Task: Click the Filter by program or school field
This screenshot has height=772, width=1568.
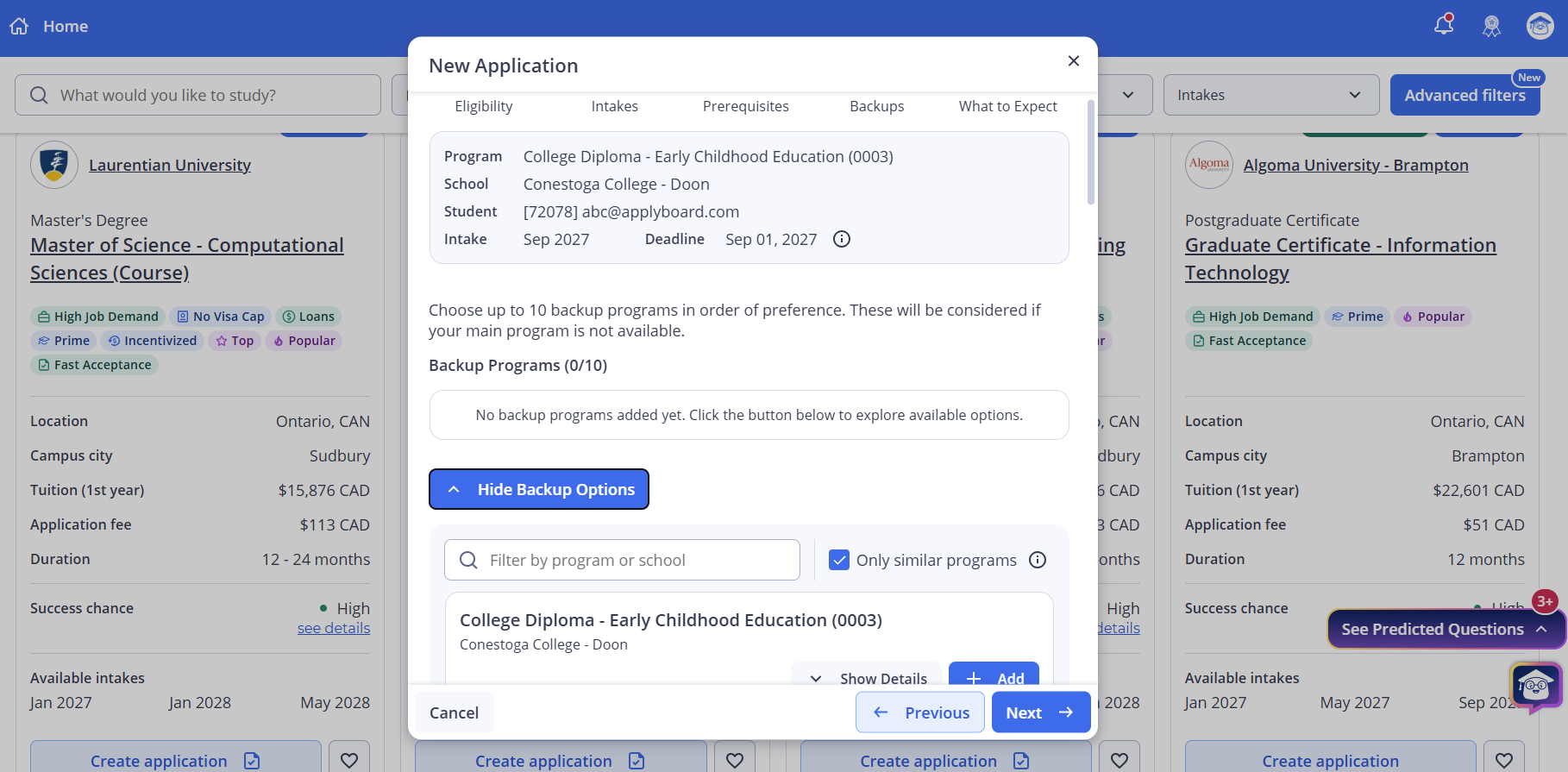Action: click(623, 560)
